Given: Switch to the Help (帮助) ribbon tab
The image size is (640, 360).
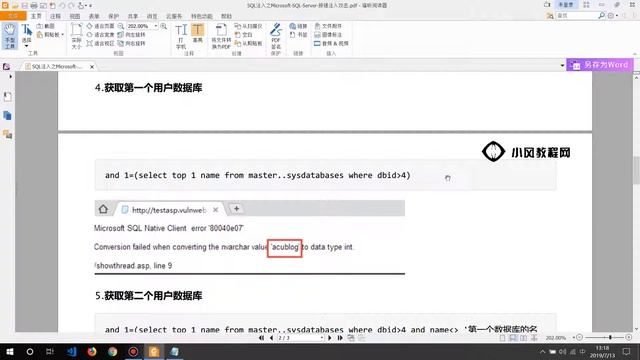Looking at the screenshot, I should point(226,16).
